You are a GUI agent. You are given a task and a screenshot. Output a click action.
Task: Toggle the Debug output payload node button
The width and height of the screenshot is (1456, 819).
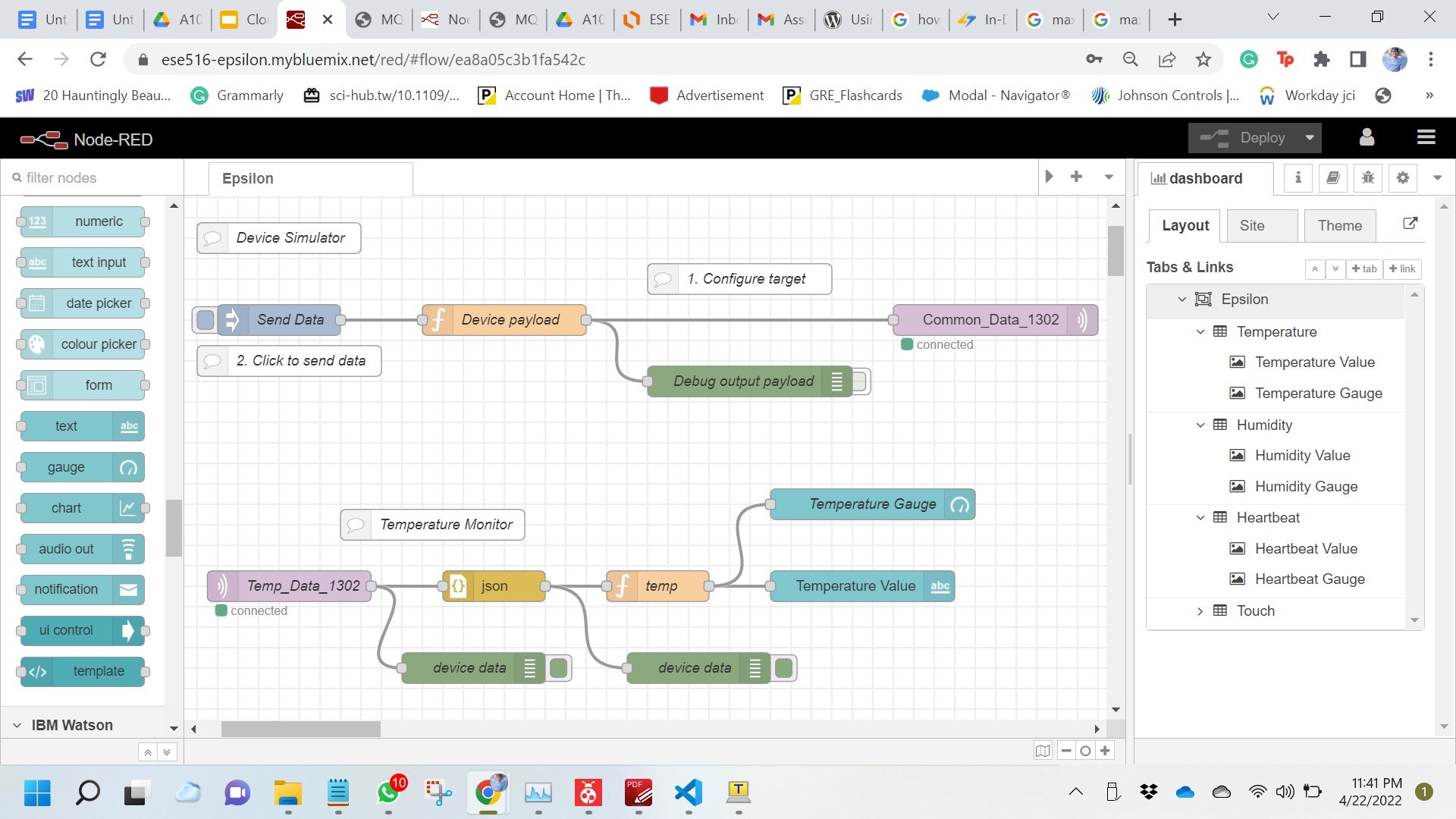pyautogui.click(x=860, y=381)
